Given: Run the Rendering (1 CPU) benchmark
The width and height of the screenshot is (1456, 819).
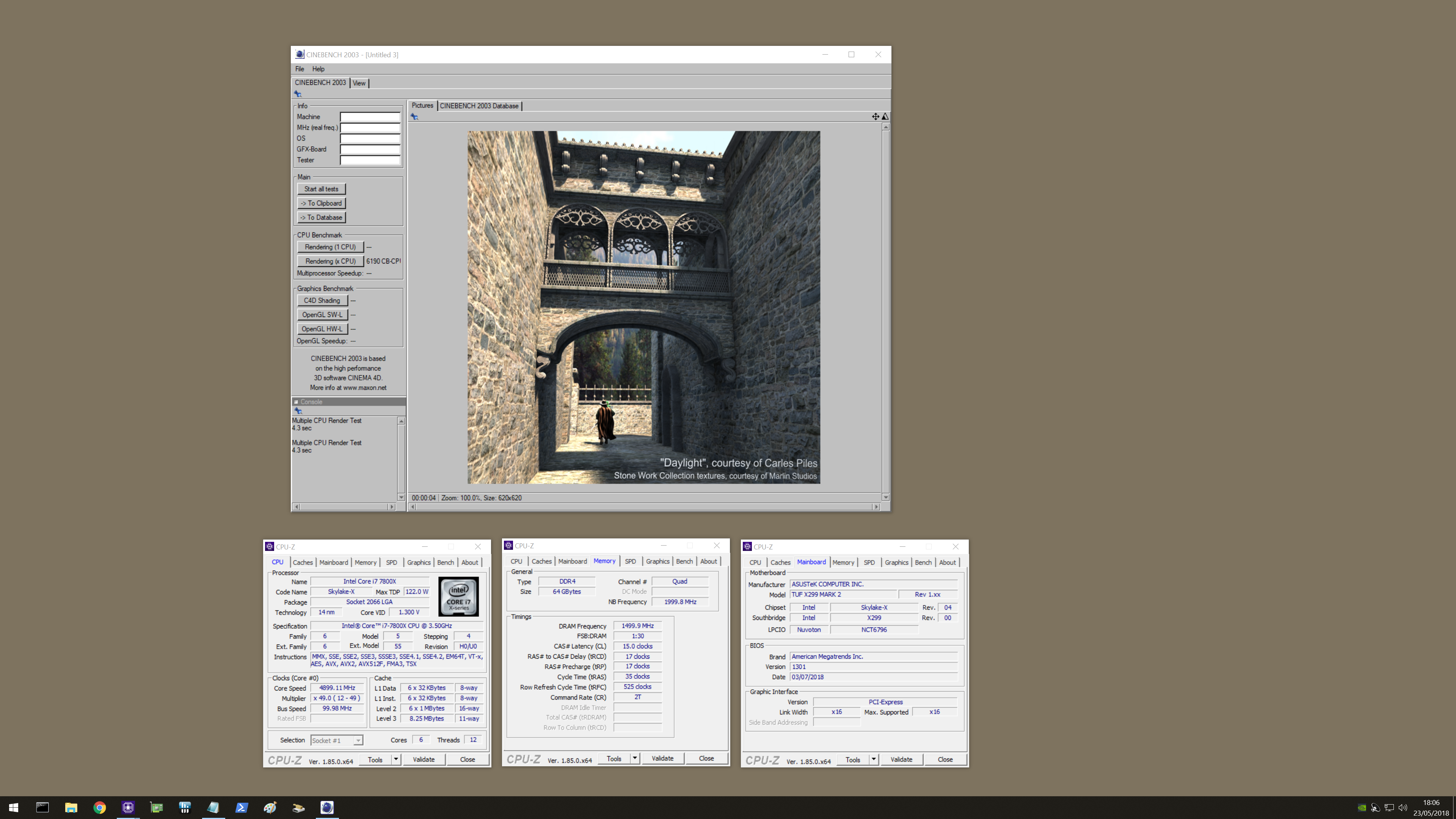Looking at the screenshot, I should point(330,247).
